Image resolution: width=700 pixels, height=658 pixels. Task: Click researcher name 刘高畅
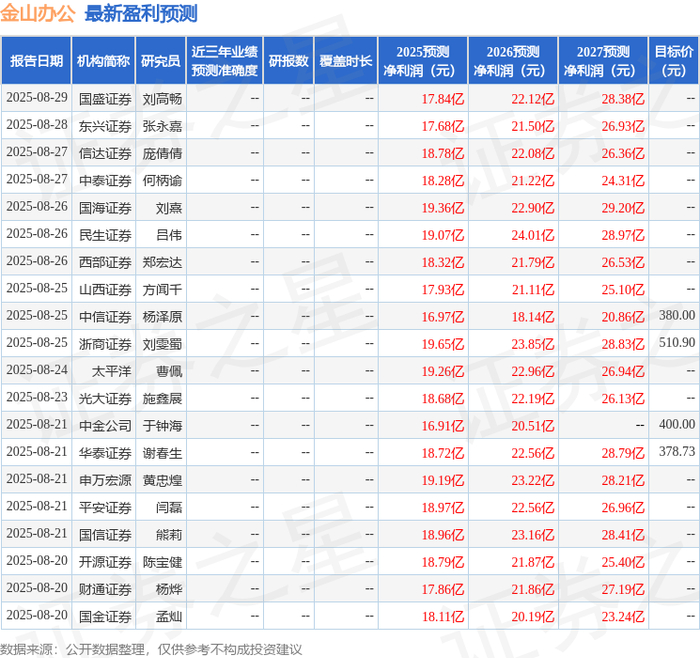tap(162, 99)
